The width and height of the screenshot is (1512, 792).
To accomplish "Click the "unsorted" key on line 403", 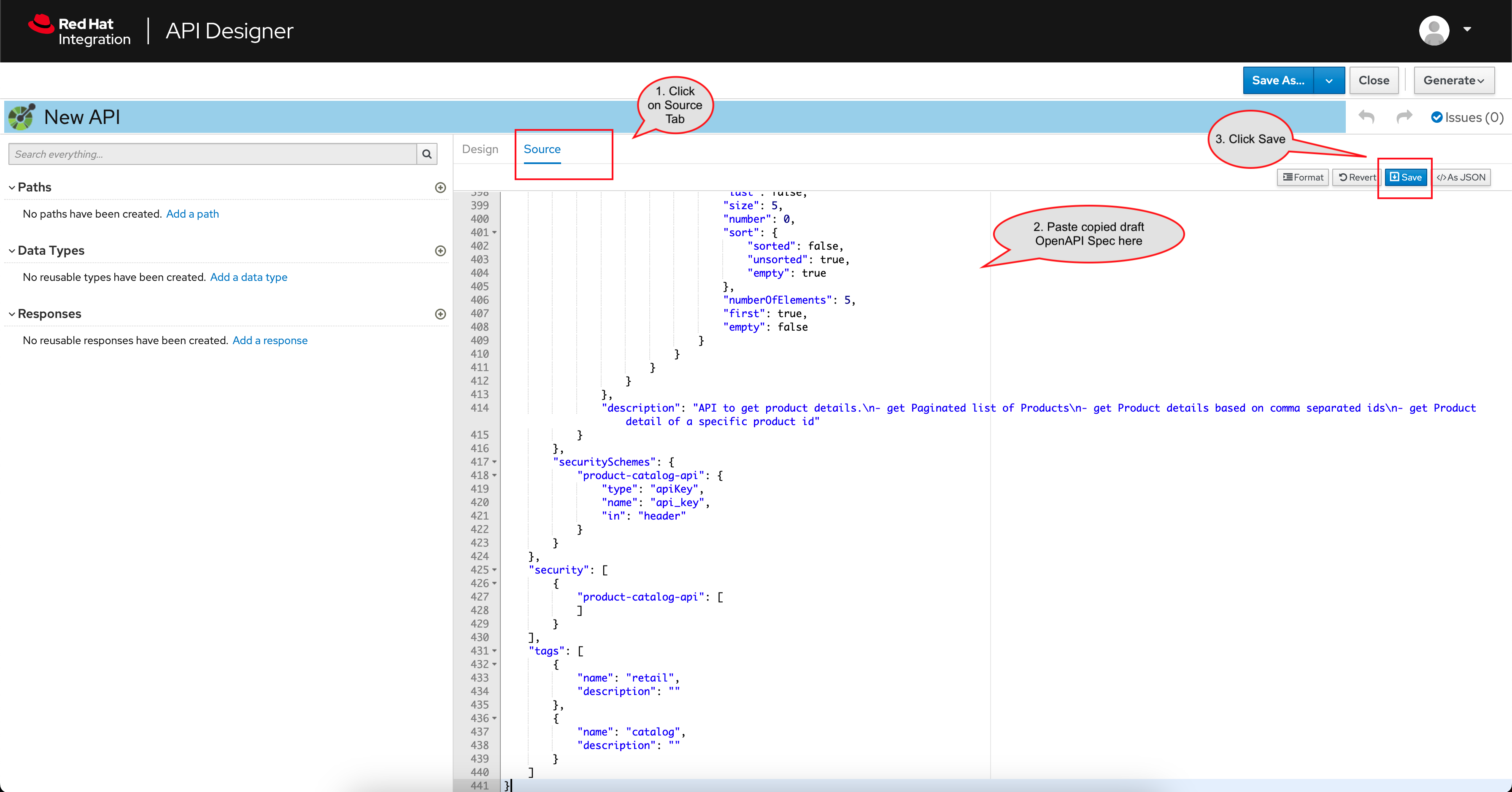I will pyautogui.click(x=777, y=260).
